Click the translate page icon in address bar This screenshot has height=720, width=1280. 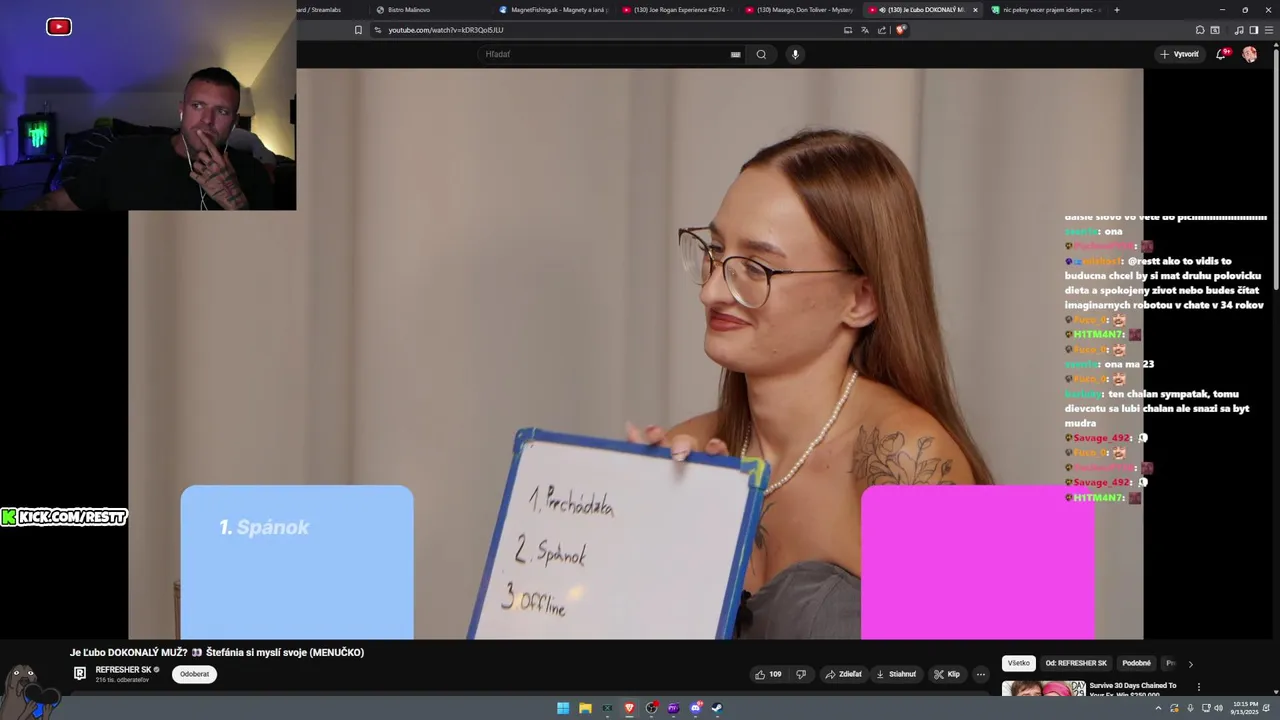864,30
